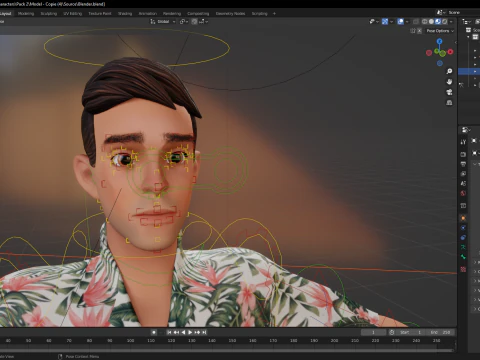This screenshot has height=360, width=480.
Task: Switch to the Animation workspace tab
Action: click(148, 14)
